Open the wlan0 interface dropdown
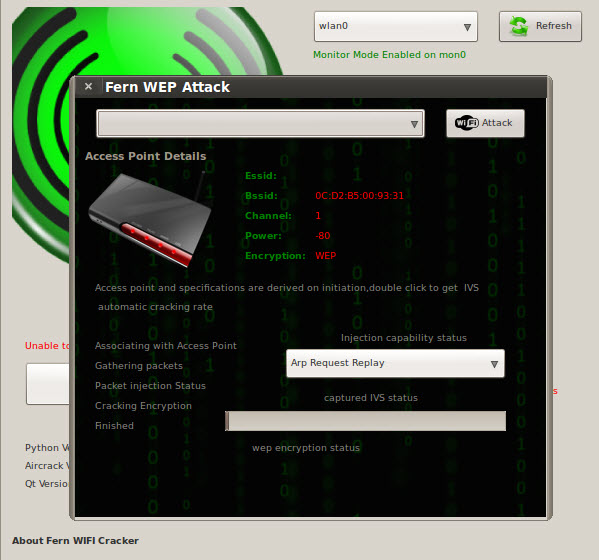 (396, 26)
